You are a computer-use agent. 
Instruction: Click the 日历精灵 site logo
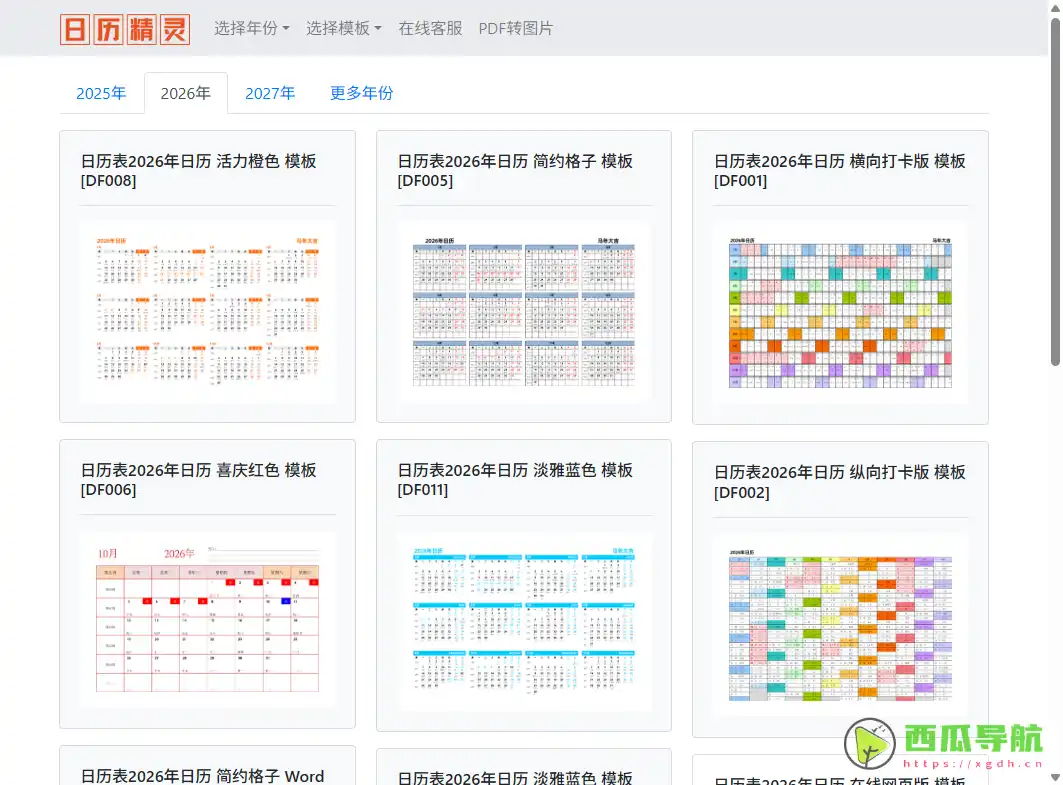pos(124,29)
